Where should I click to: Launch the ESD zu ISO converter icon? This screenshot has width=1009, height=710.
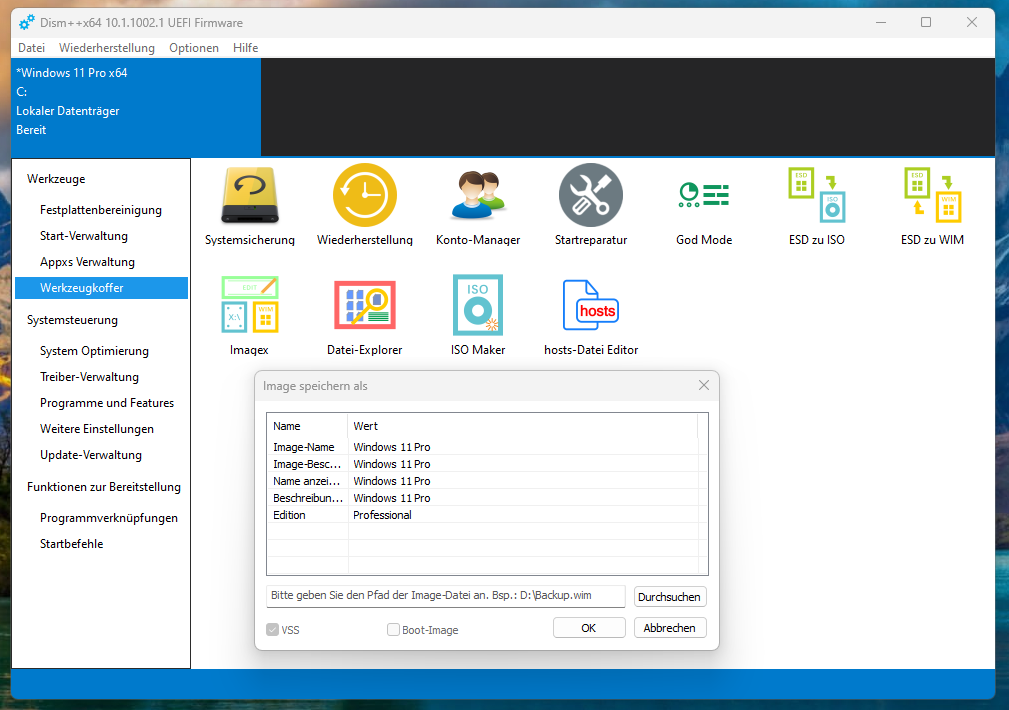pyautogui.click(x=817, y=195)
